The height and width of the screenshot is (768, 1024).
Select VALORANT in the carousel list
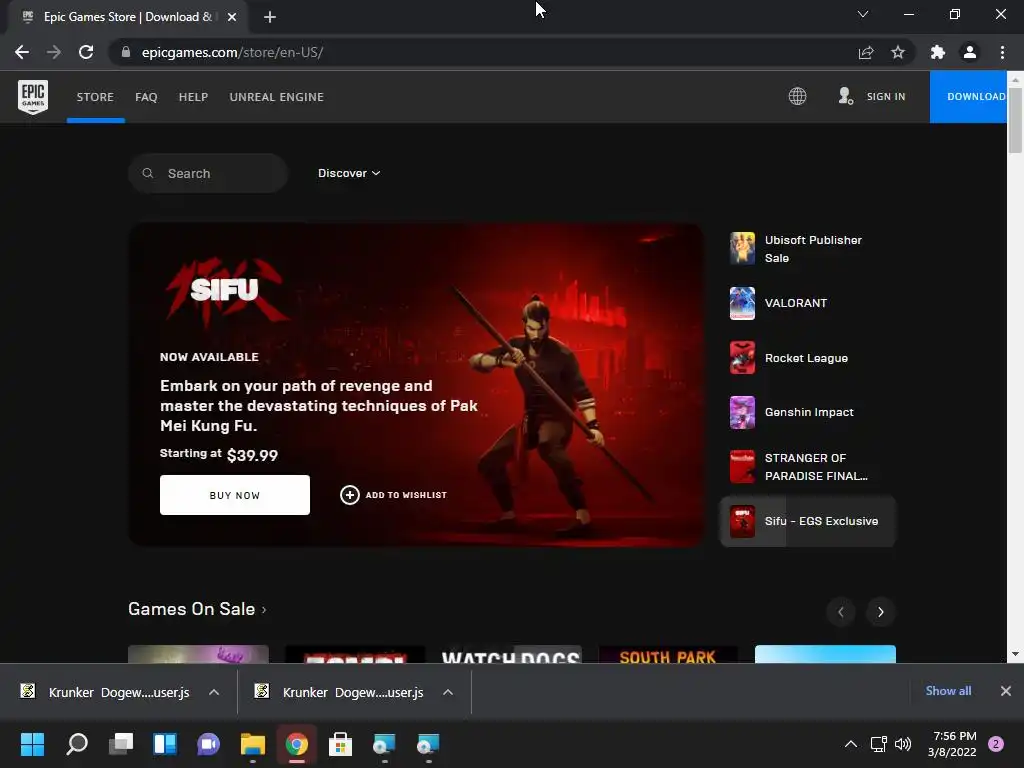pyautogui.click(x=807, y=303)
